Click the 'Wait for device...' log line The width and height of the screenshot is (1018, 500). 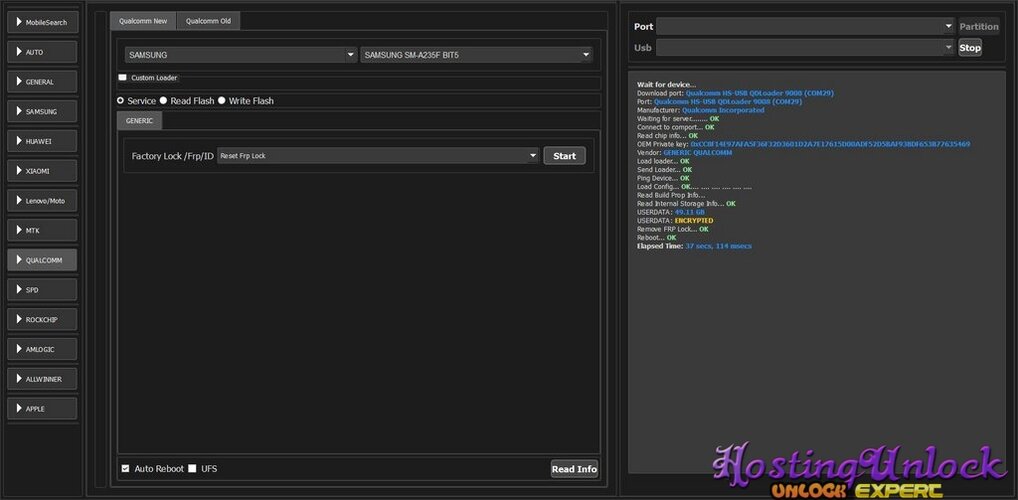click(x=666, y=84)
